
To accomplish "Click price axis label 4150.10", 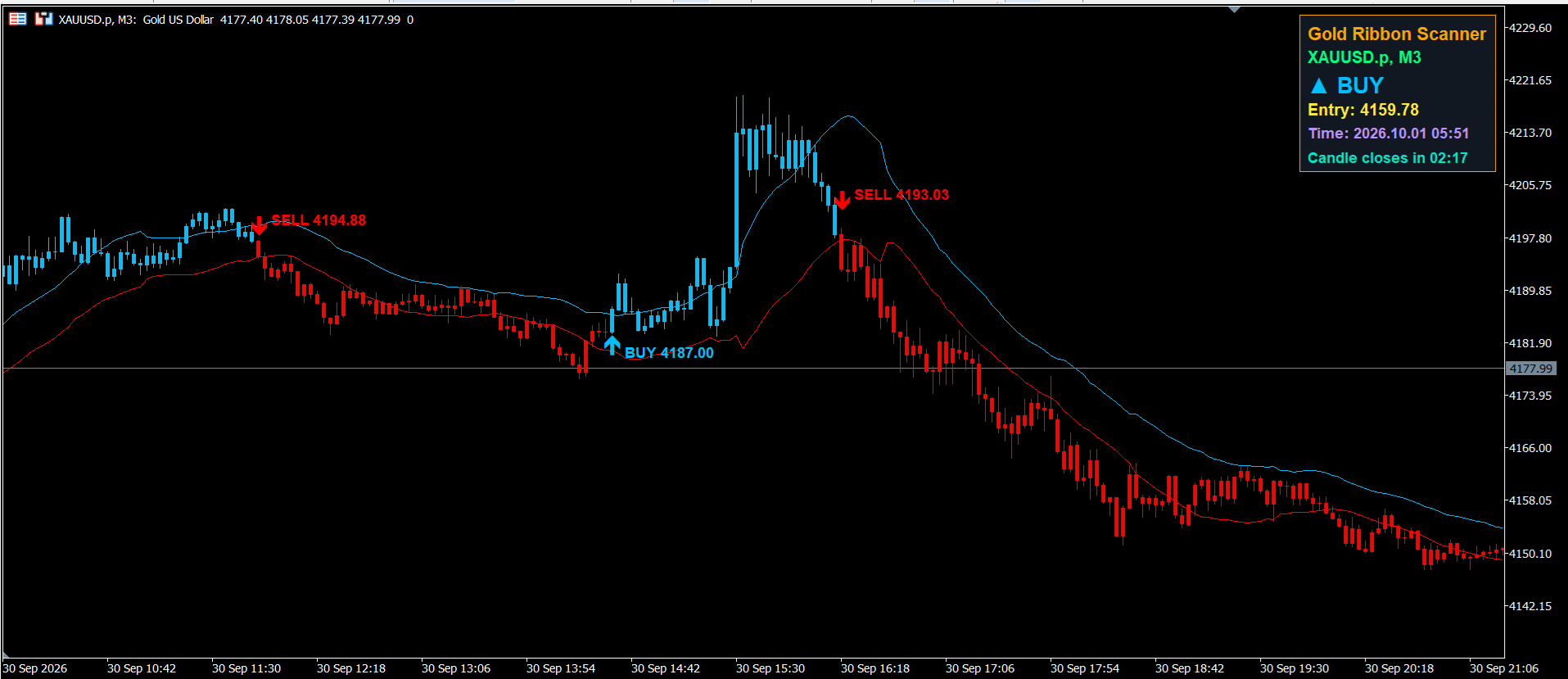I will (1530, 554).
